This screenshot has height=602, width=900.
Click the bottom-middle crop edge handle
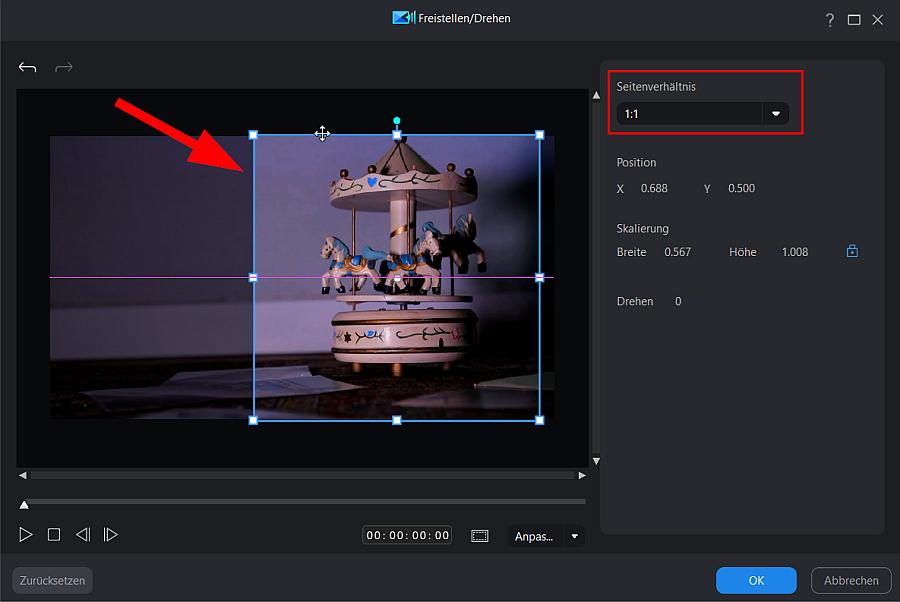(397, 420)
